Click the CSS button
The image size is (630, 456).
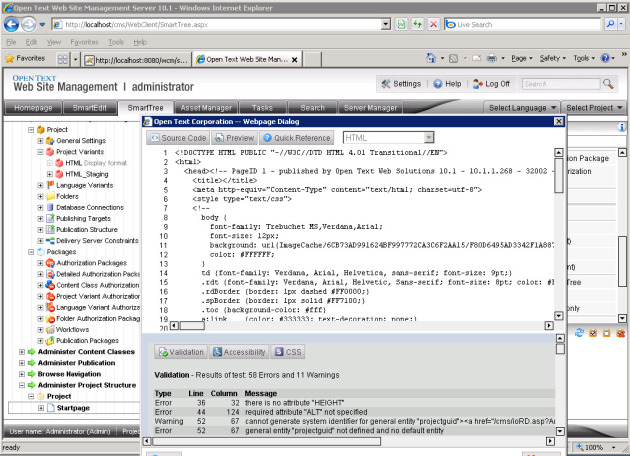(288, 352)
